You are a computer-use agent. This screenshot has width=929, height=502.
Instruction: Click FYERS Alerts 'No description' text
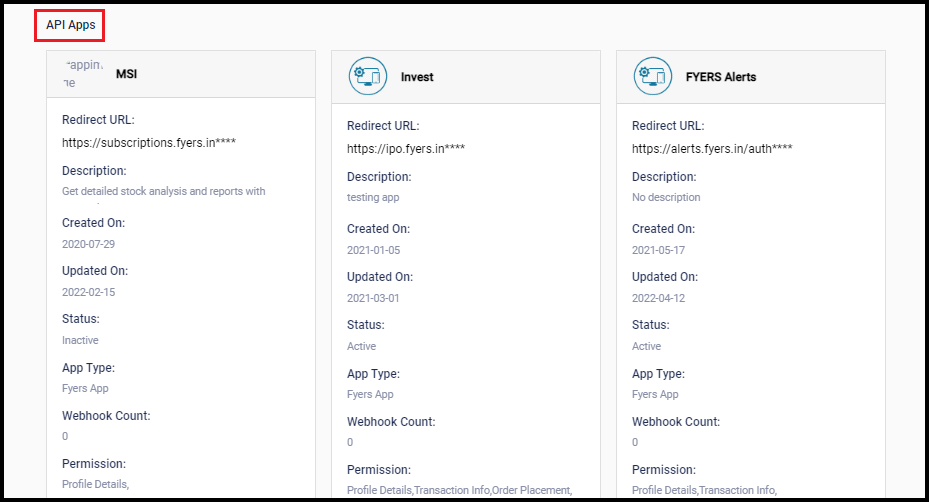click(666, 197)
